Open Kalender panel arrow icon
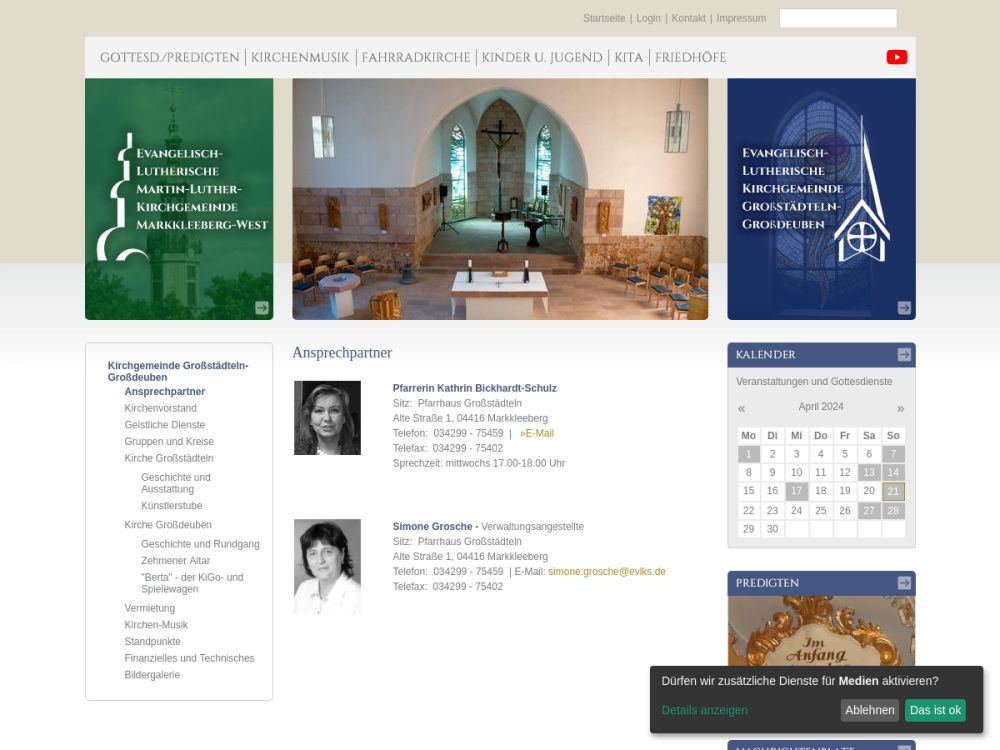 click(904, 355)
